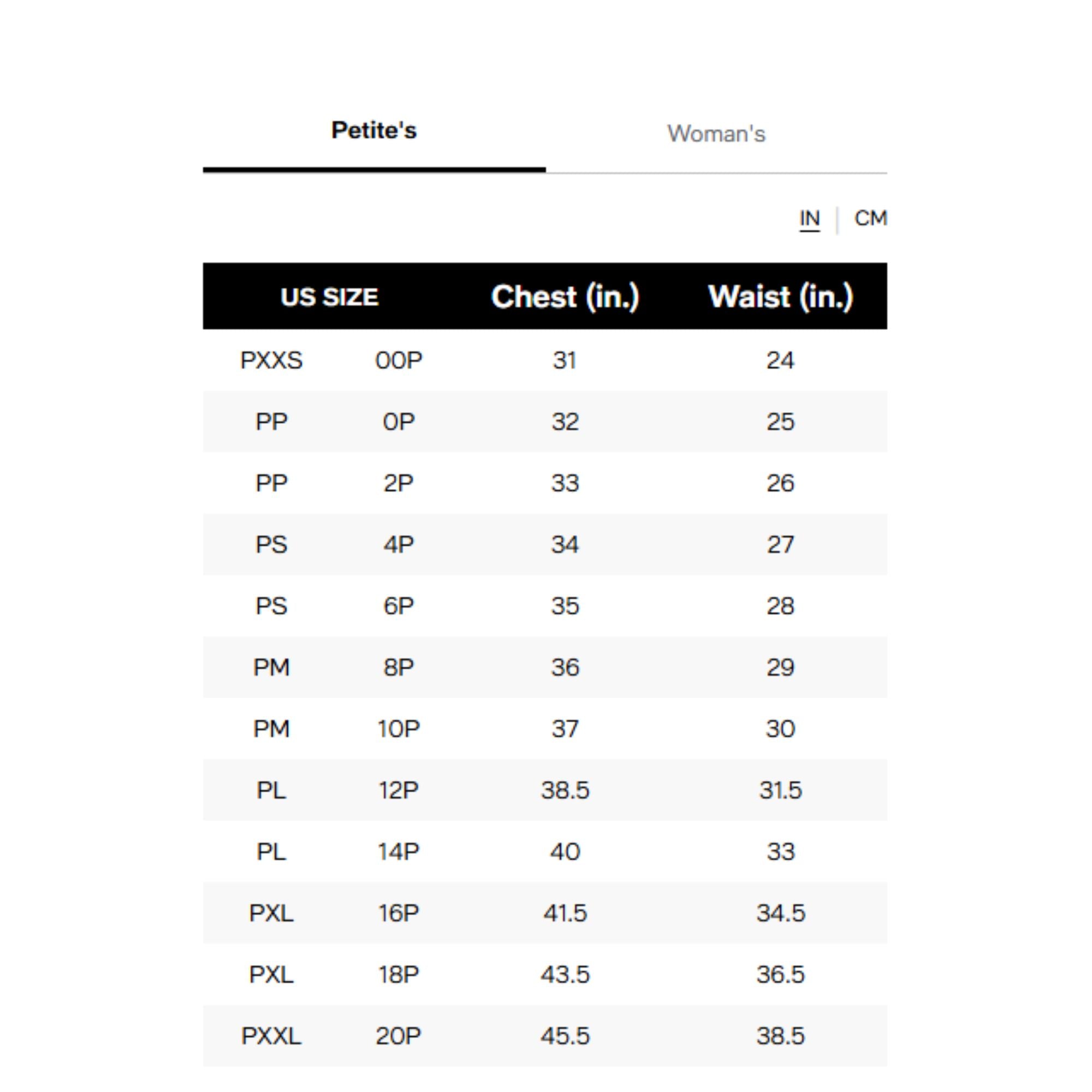This screenshot has height=1092, width=1092.
Task: Select the IN unit option
Action: point(809,219)
